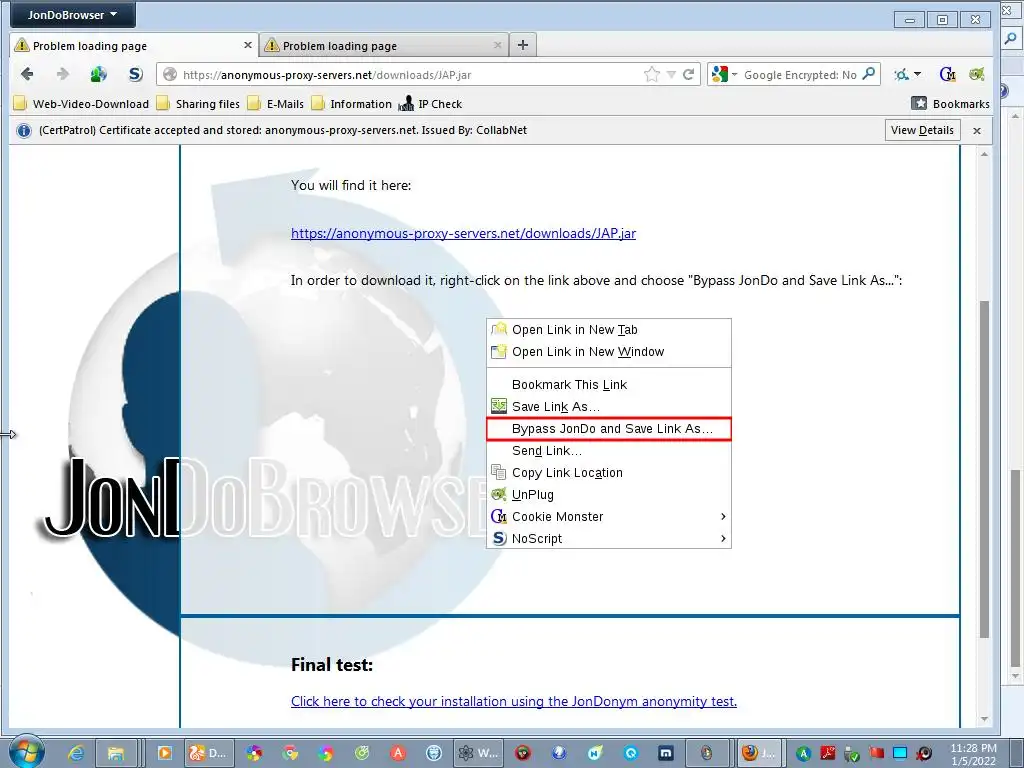The width and height of the screenshot is (1024, 768).
Task: Expand the address bar history dropdown arrow
Action: 671,74
